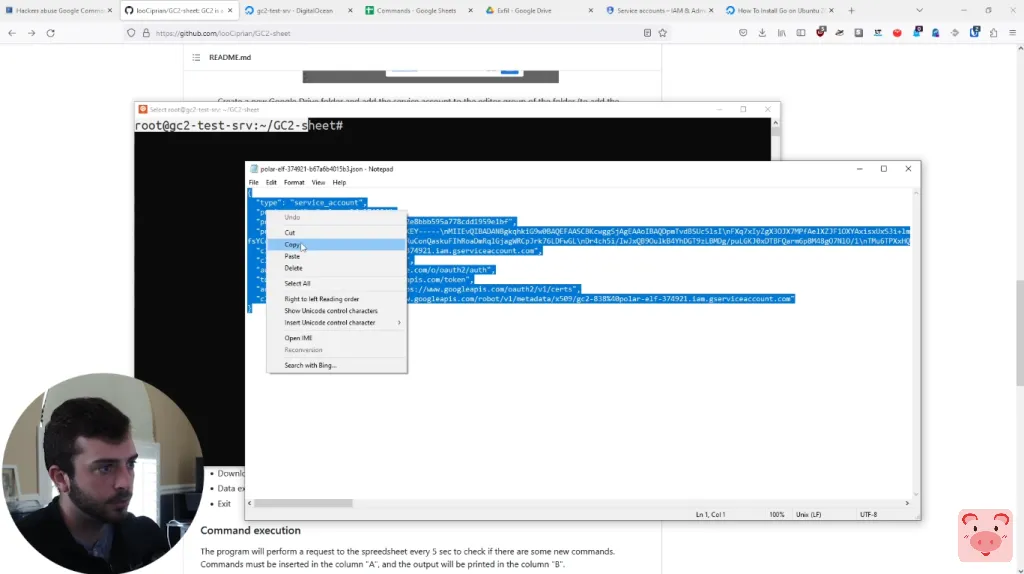Bookmark this page with the star icon

tap(663, 33)
